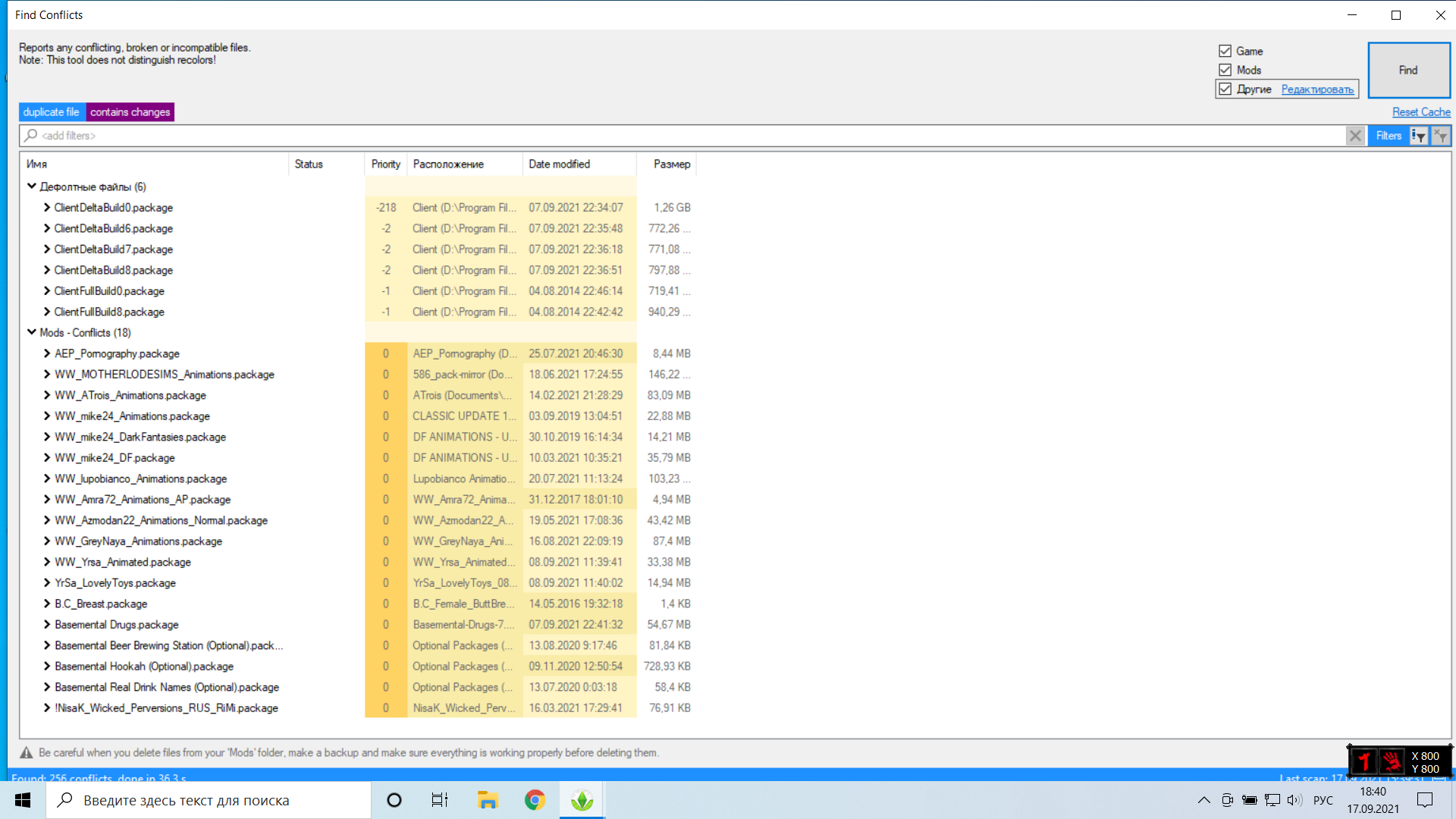Click the magnifier icon in the filter bar
Image resolution: width=1456 pixels, height=819 pixels.
pos(30,136)
